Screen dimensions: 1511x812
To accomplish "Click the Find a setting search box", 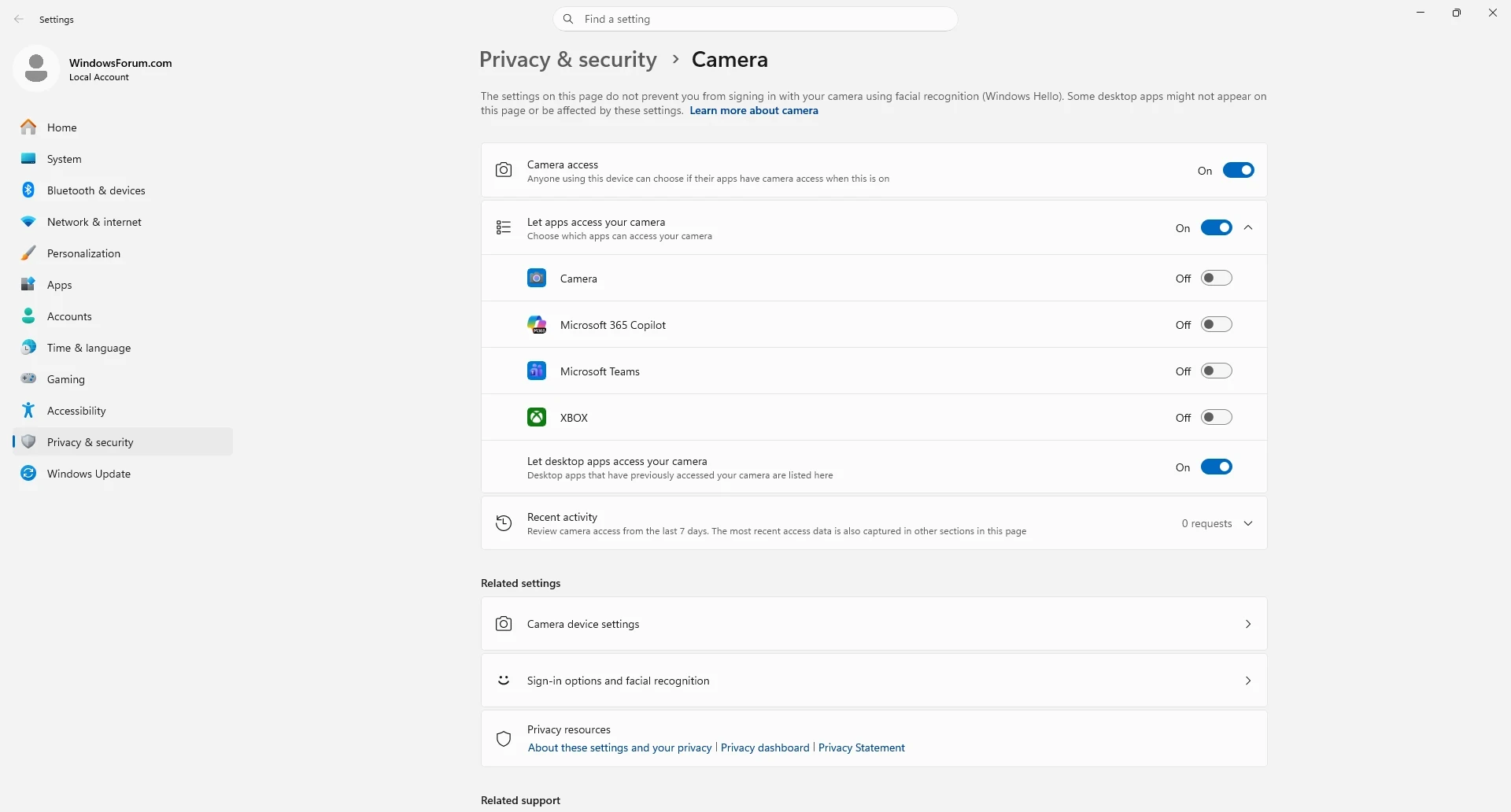I will coord(755,19).
